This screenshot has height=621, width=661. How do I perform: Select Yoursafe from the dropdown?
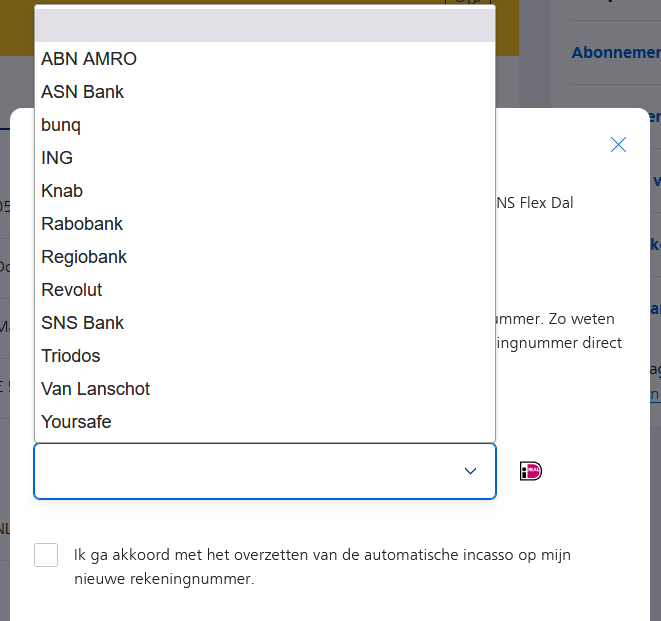(x=76, y=422)
